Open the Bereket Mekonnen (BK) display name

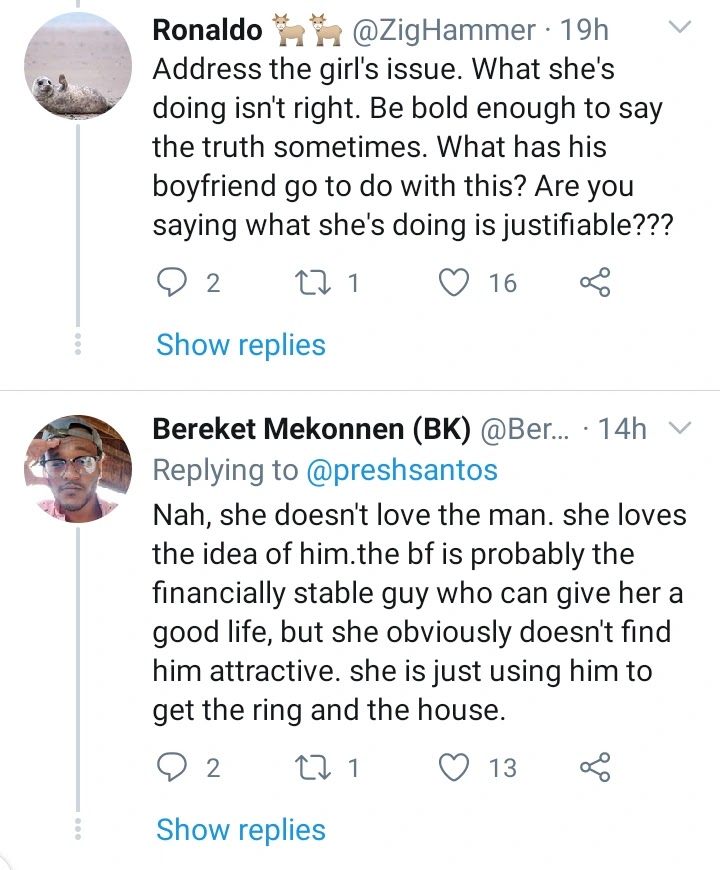click(x=311, y=430)
